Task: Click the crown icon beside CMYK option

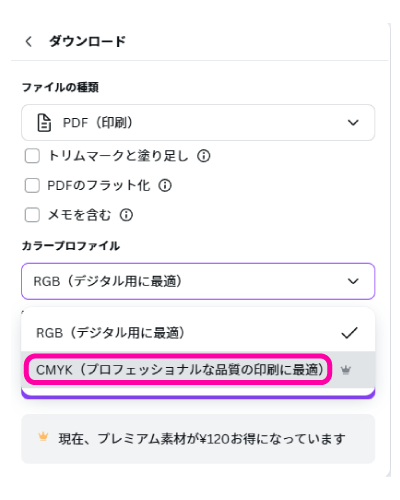Action: click(346, 370)
